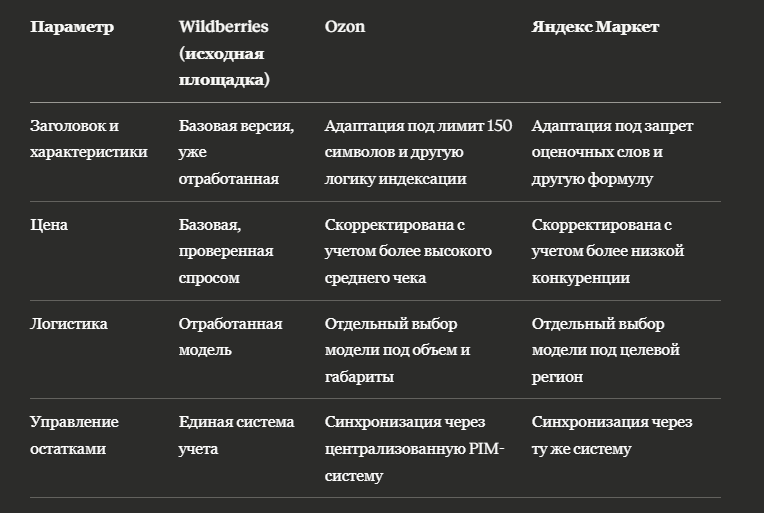This screenshot has width=764, height=513.
Task: Click cell Синхронизация через ту же систему
Action: click(x=612, y=435)
